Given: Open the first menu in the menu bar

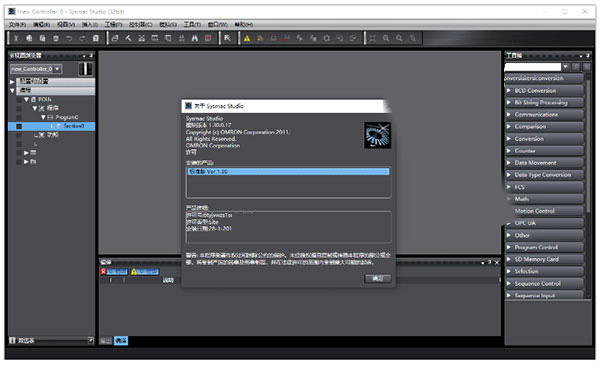Looking at the screenshot, I should (x=17, y=24).
